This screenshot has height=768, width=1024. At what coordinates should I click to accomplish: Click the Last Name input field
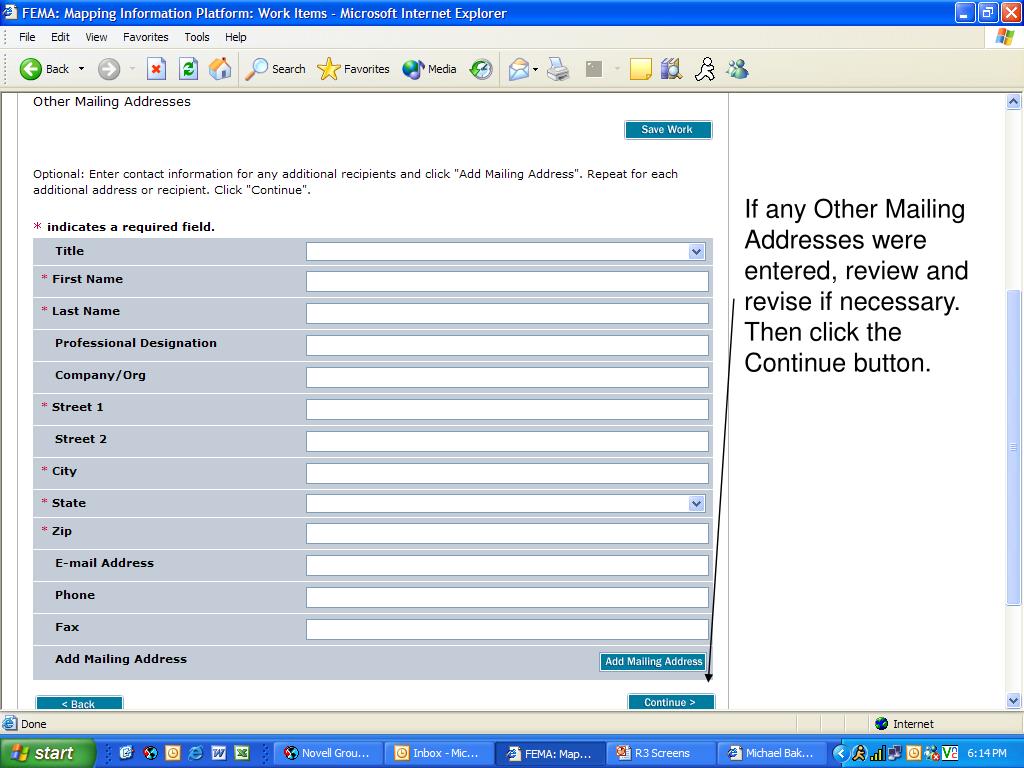click(x=507, y=313)
